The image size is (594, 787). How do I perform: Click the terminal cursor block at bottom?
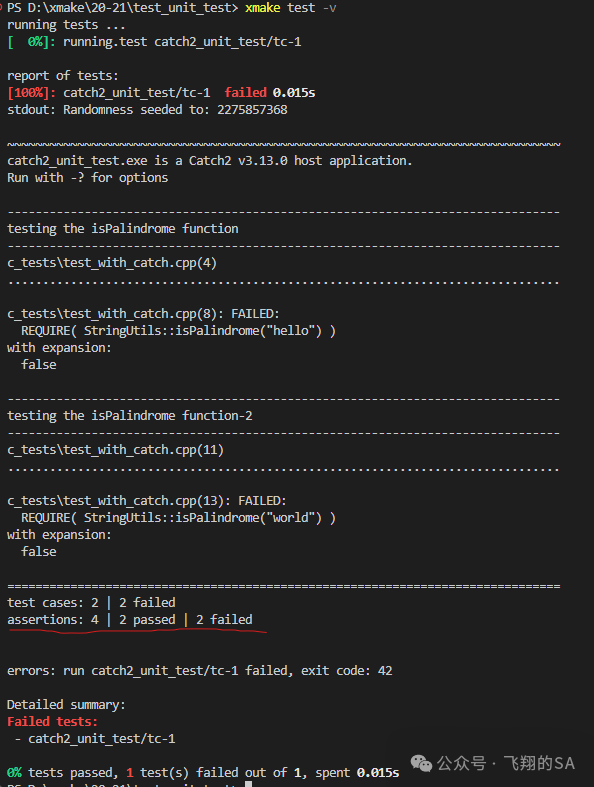click(x=248, y=784)
